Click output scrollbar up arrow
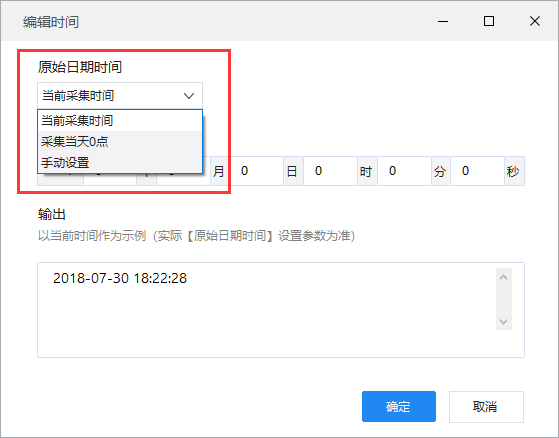 503,277
